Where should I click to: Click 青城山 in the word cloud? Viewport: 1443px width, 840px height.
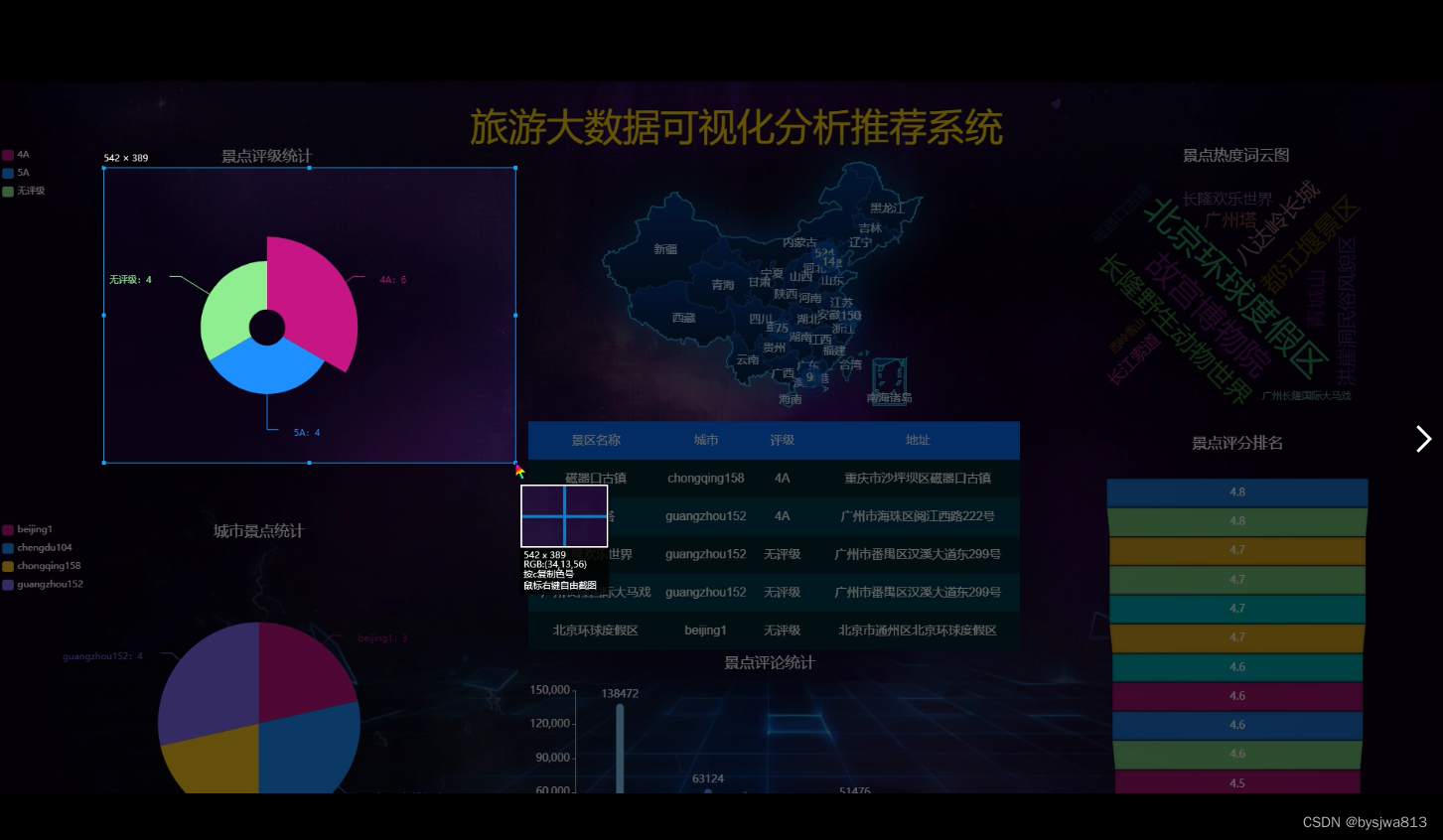pyautogui.click(x=1317, y=299)
